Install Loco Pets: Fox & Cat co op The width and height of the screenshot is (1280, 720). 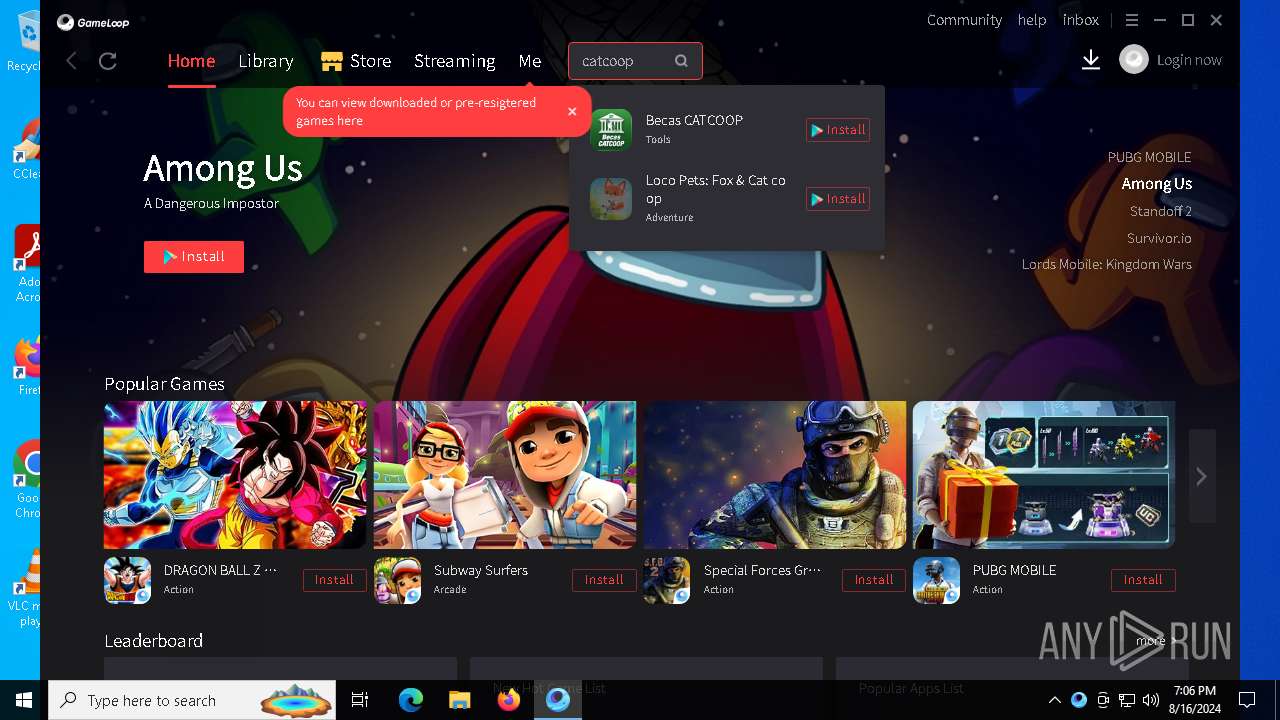coord(838,199)
